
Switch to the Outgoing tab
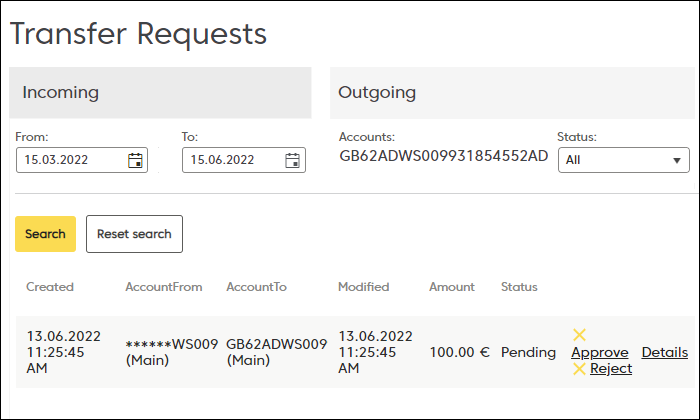pyautogui.click(x=511, y=93)
